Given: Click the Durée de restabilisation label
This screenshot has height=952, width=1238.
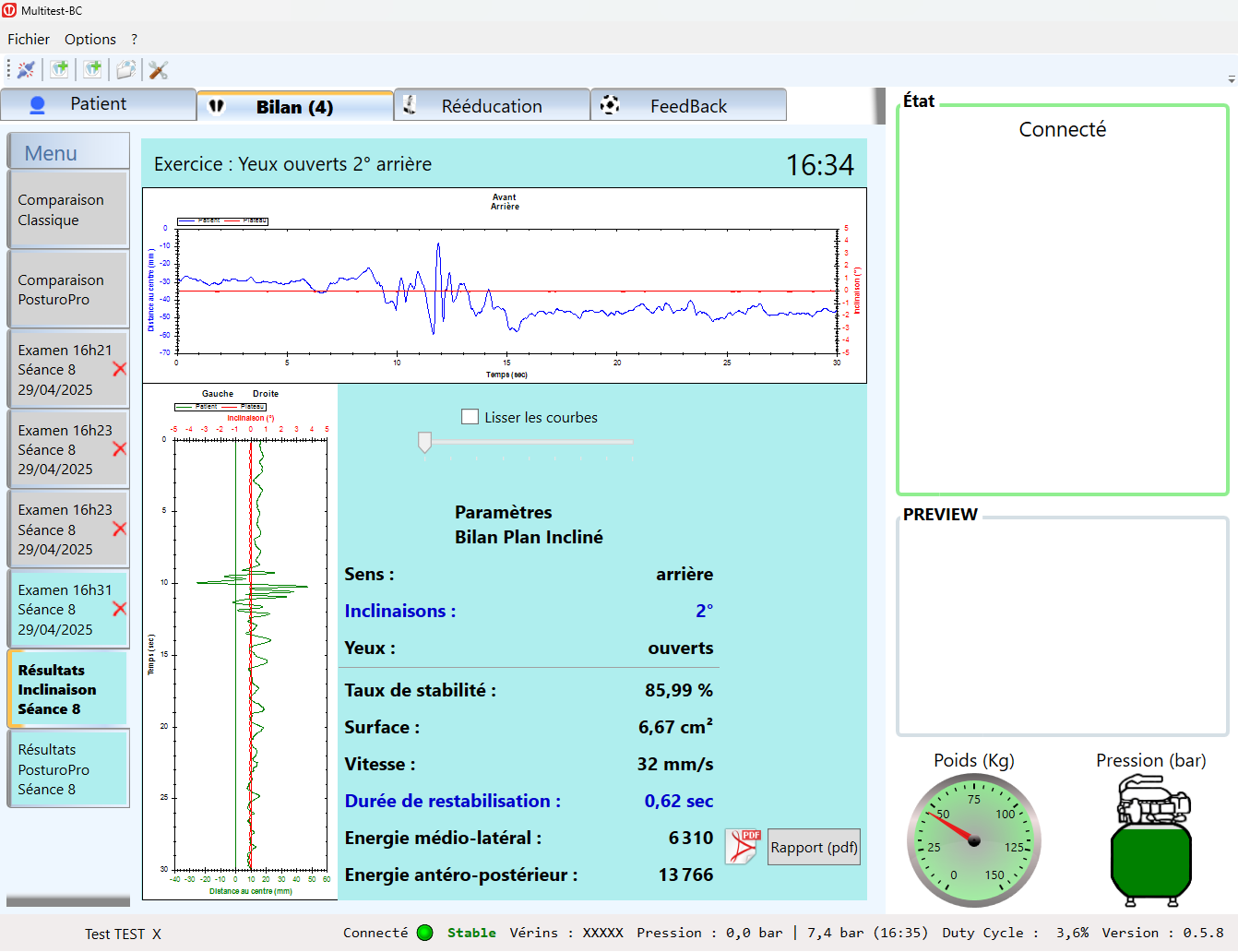Looking at the screenshot, I should pos(452,801).
